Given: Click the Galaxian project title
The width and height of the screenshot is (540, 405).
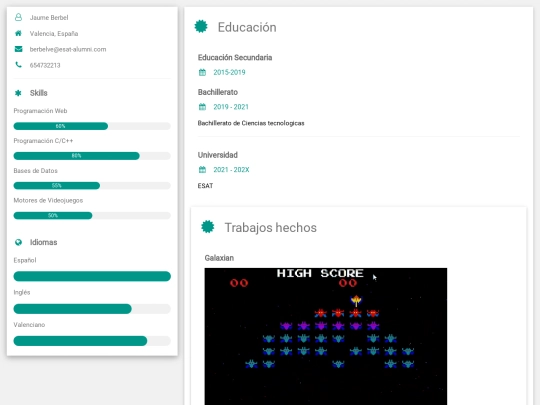Looking at the screenshot, I should (219, 258).
